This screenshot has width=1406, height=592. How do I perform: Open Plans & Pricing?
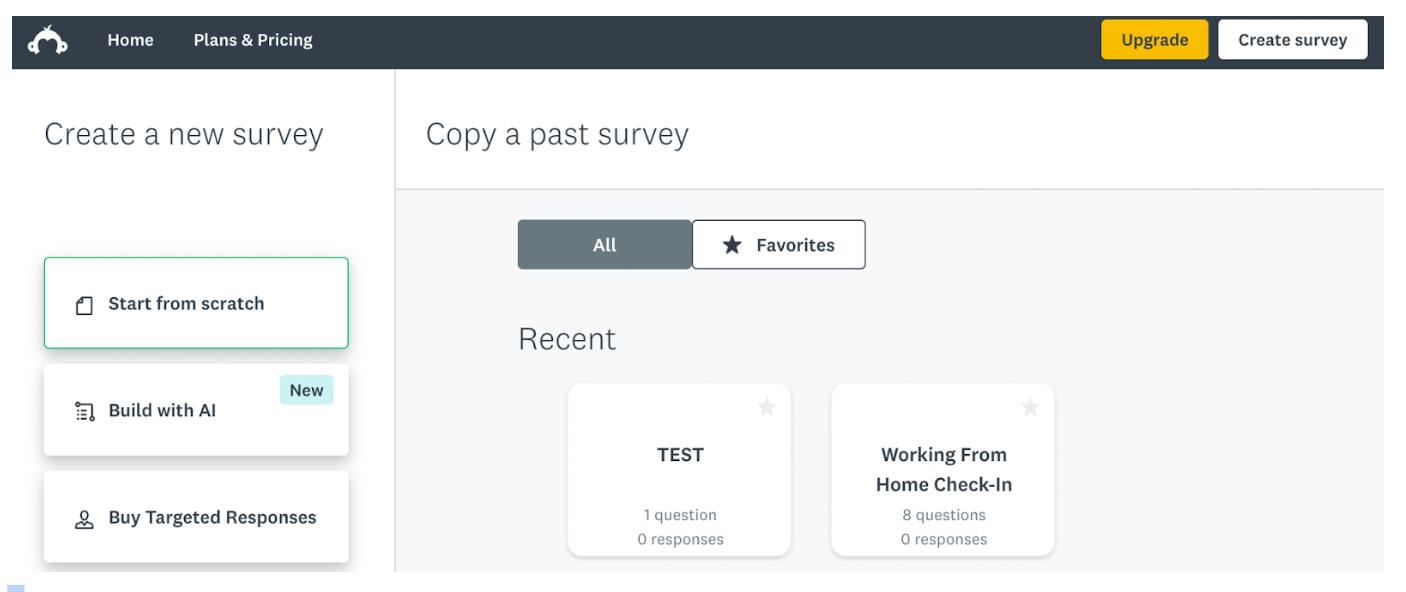pos(252,40)
